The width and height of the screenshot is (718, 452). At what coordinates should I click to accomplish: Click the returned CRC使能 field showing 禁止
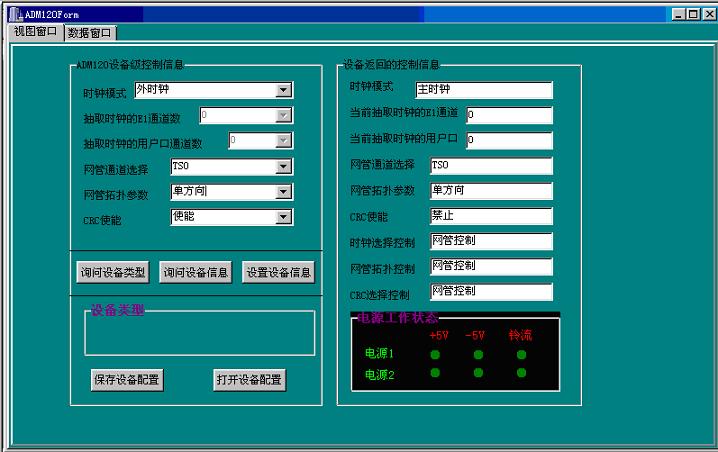(x=490, y=216)
